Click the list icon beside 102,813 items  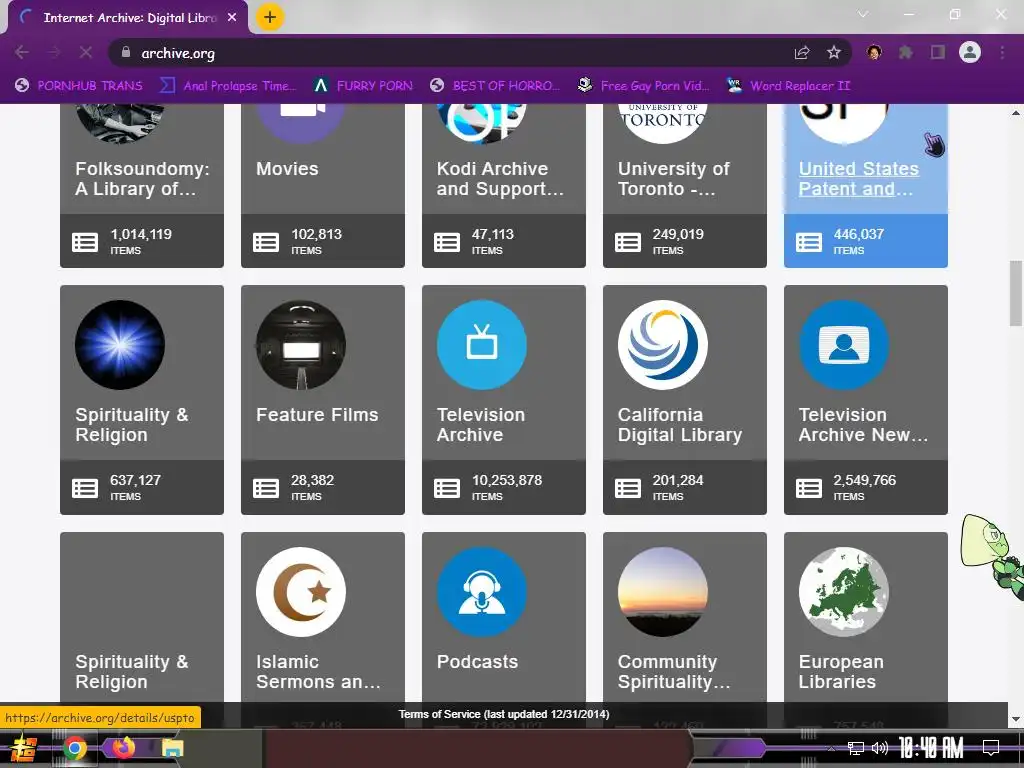point(266,242)
